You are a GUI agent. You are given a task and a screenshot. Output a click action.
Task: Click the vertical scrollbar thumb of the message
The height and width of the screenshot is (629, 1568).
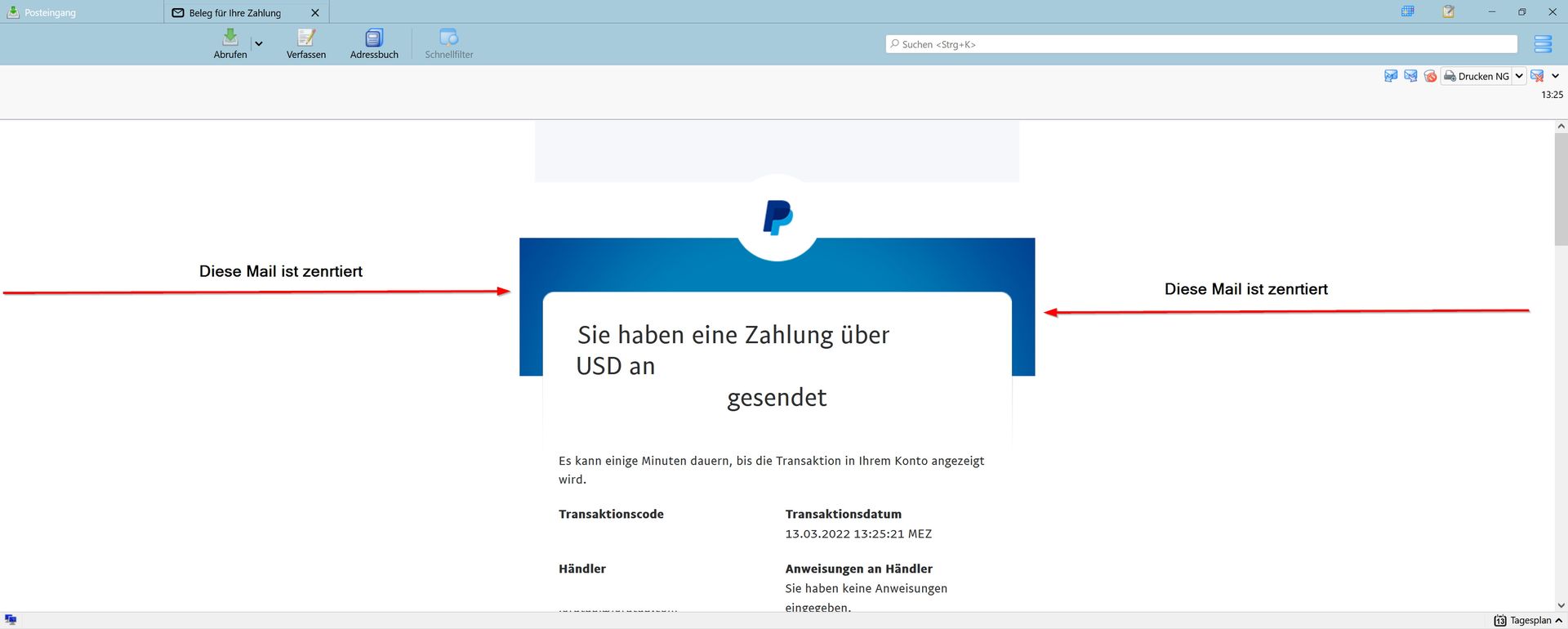point(1561,189)
